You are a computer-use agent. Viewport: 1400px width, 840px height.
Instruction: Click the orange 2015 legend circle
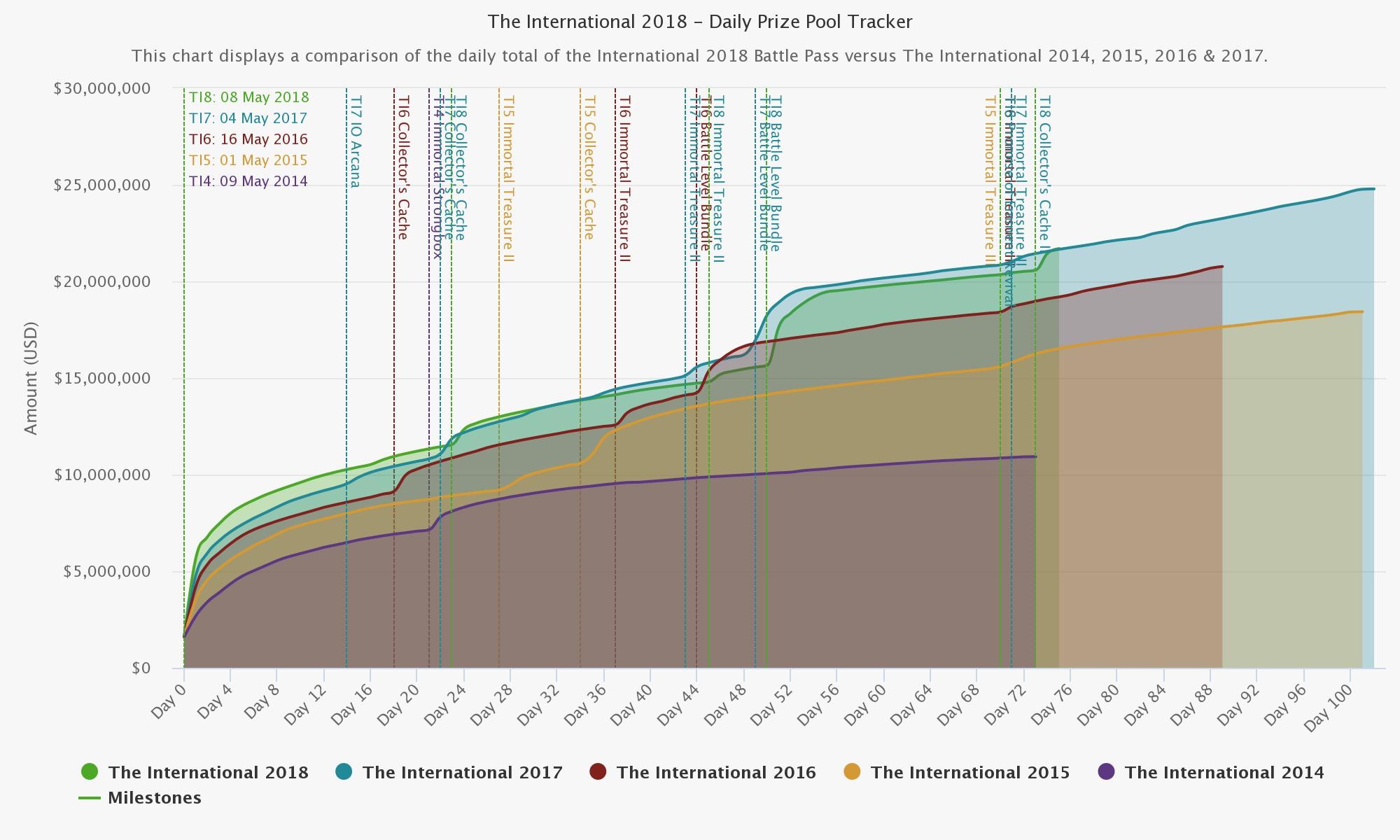(852, 772)
